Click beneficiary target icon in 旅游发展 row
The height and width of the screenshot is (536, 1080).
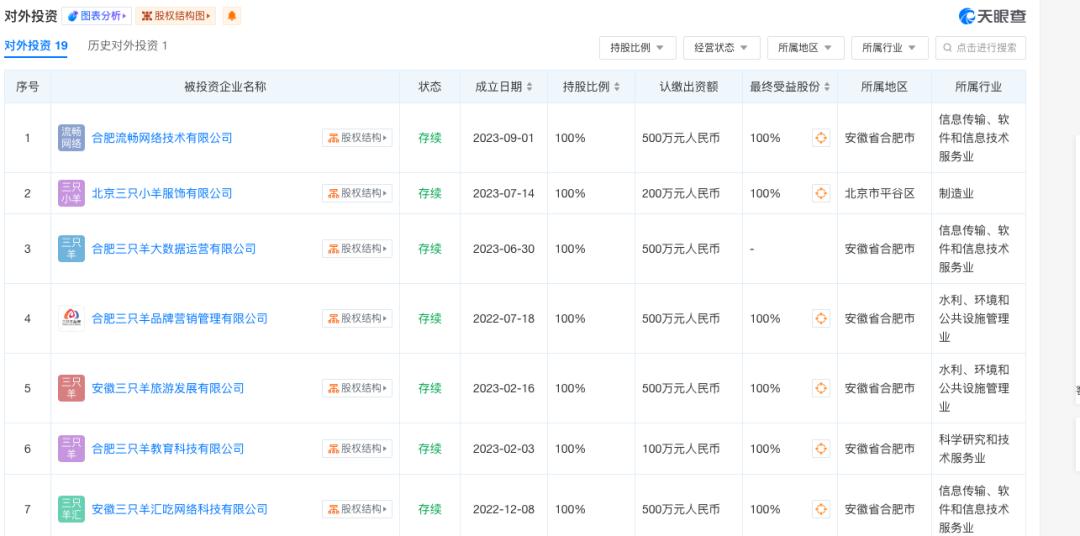pos(821,388)
